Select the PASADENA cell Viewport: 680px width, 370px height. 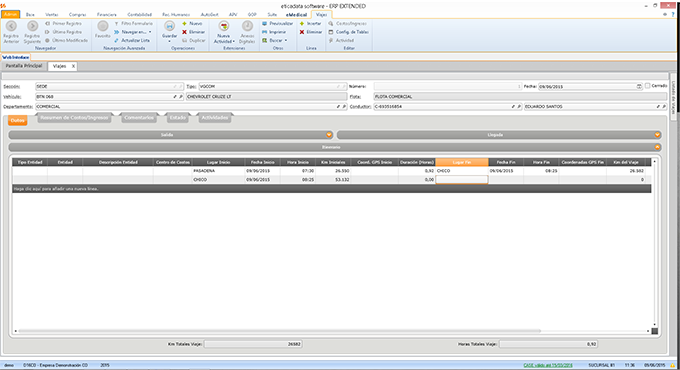[218, 171]
